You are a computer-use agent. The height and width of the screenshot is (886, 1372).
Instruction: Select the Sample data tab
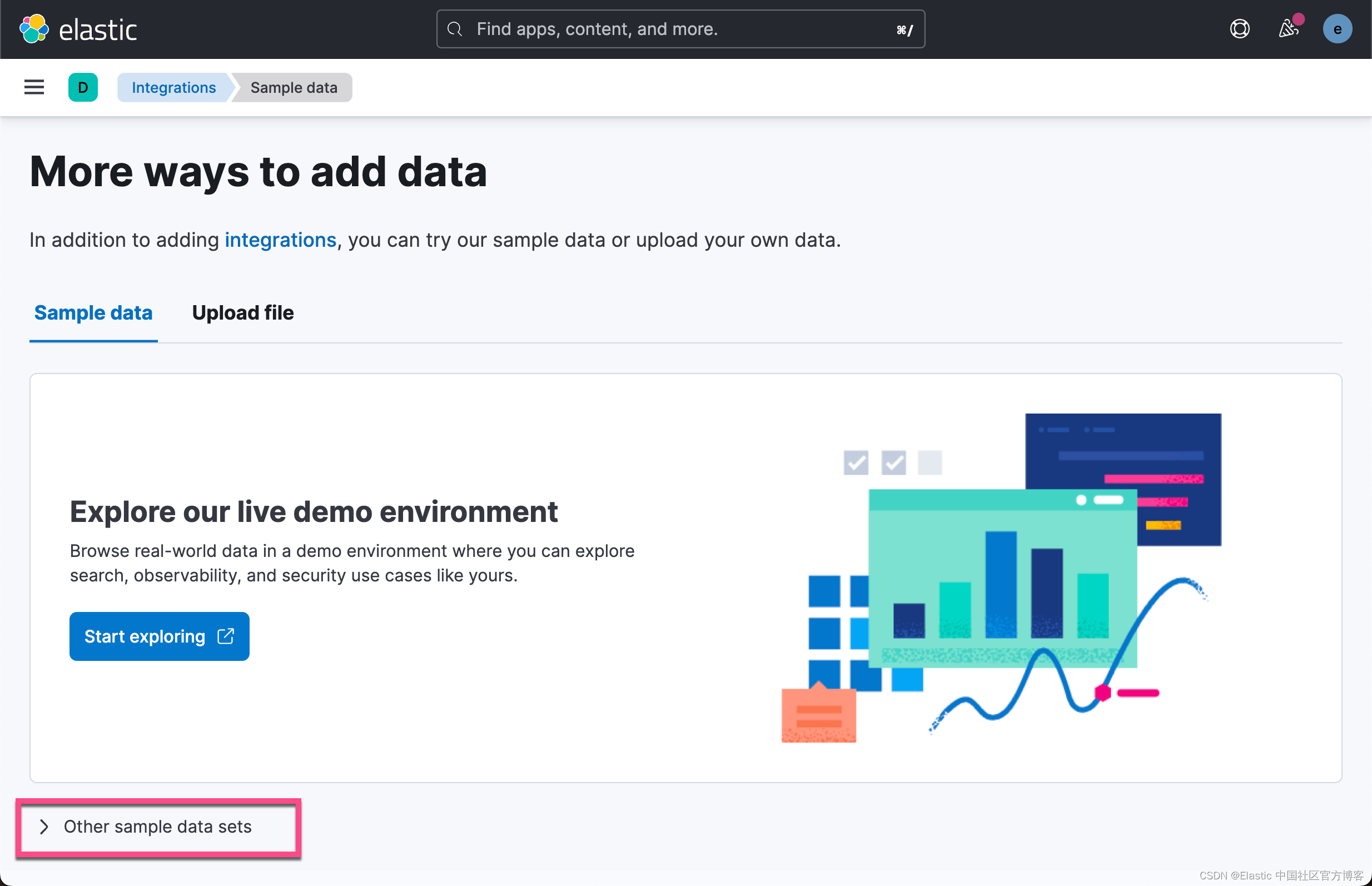point(93,313)
